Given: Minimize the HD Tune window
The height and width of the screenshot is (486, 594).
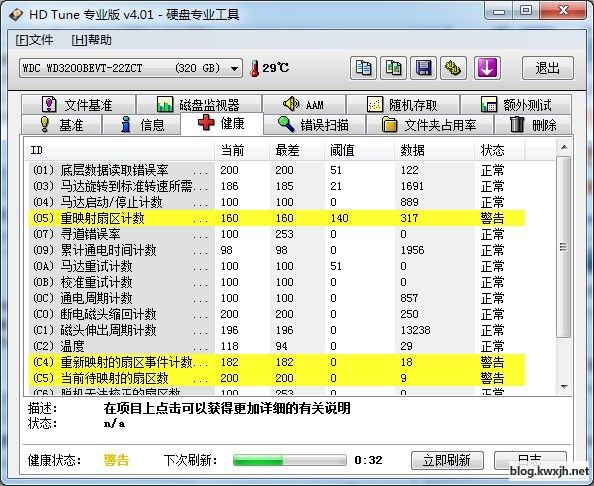Looking at the screenshot, I should (499, 11).
